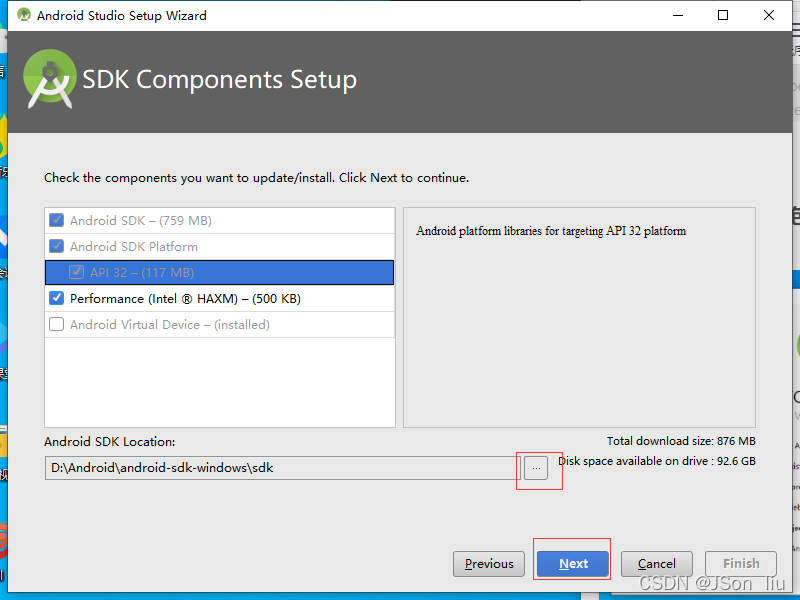
Task: Select the 'Android SDK – (759 MB)' row text
Action: (141, 220)
